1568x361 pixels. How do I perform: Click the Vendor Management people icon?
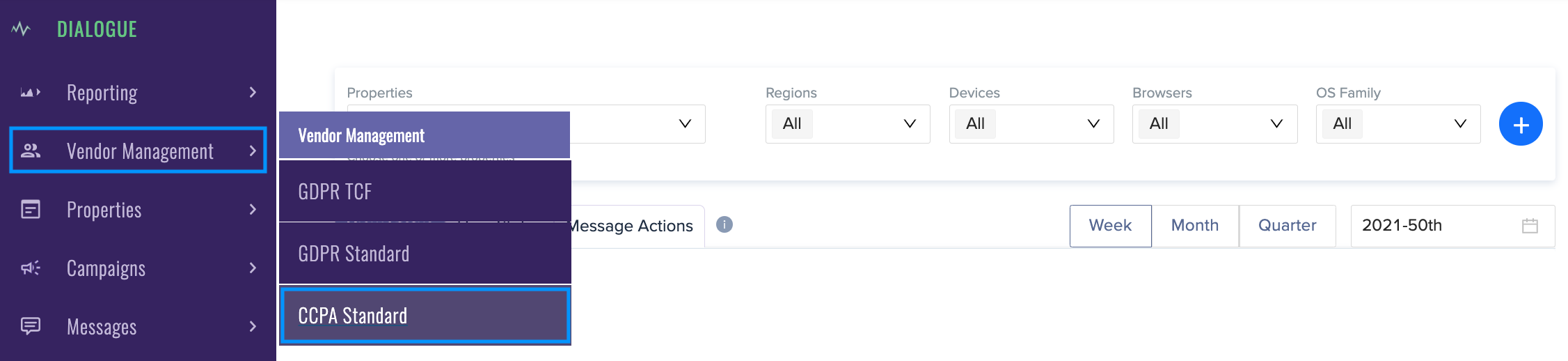click(x=31, y=151)
